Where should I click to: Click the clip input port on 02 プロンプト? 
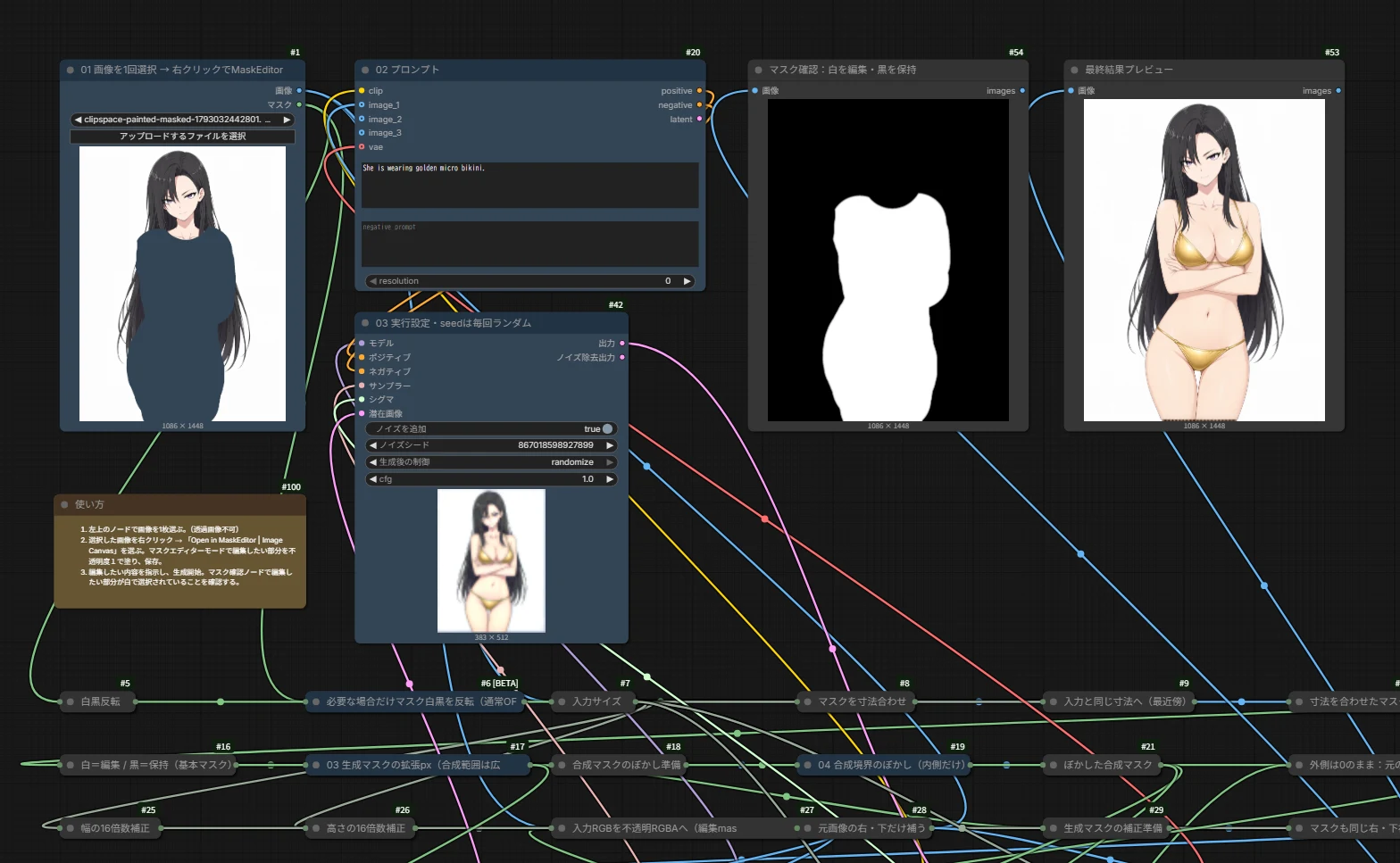click(362, 91)
